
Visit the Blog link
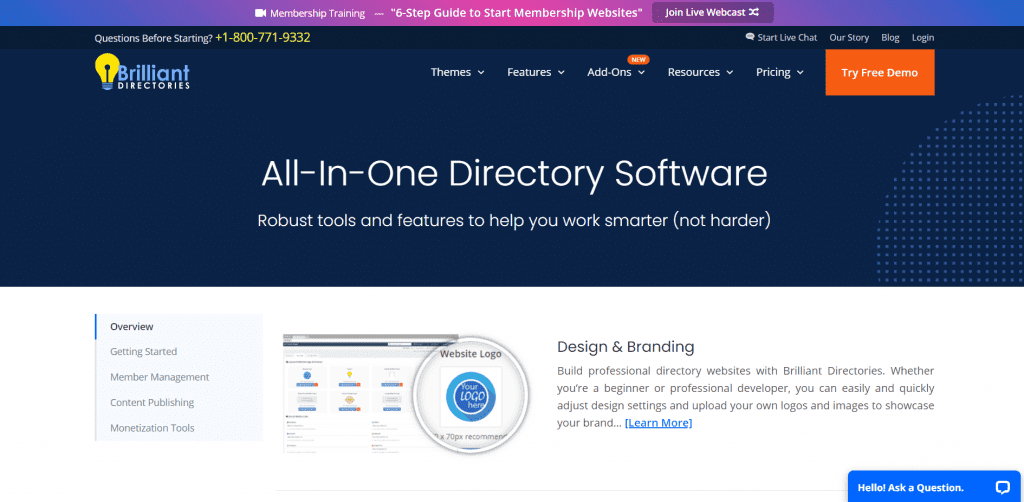pos(890,37)
